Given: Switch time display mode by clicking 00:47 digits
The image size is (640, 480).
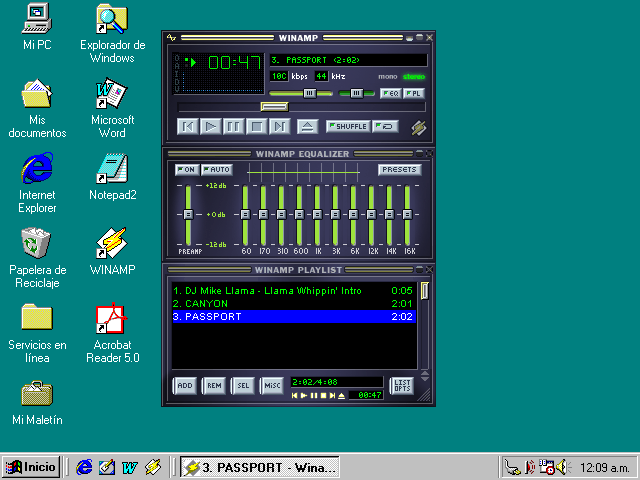Looking at the screenshot, I should tap(234, 62).
